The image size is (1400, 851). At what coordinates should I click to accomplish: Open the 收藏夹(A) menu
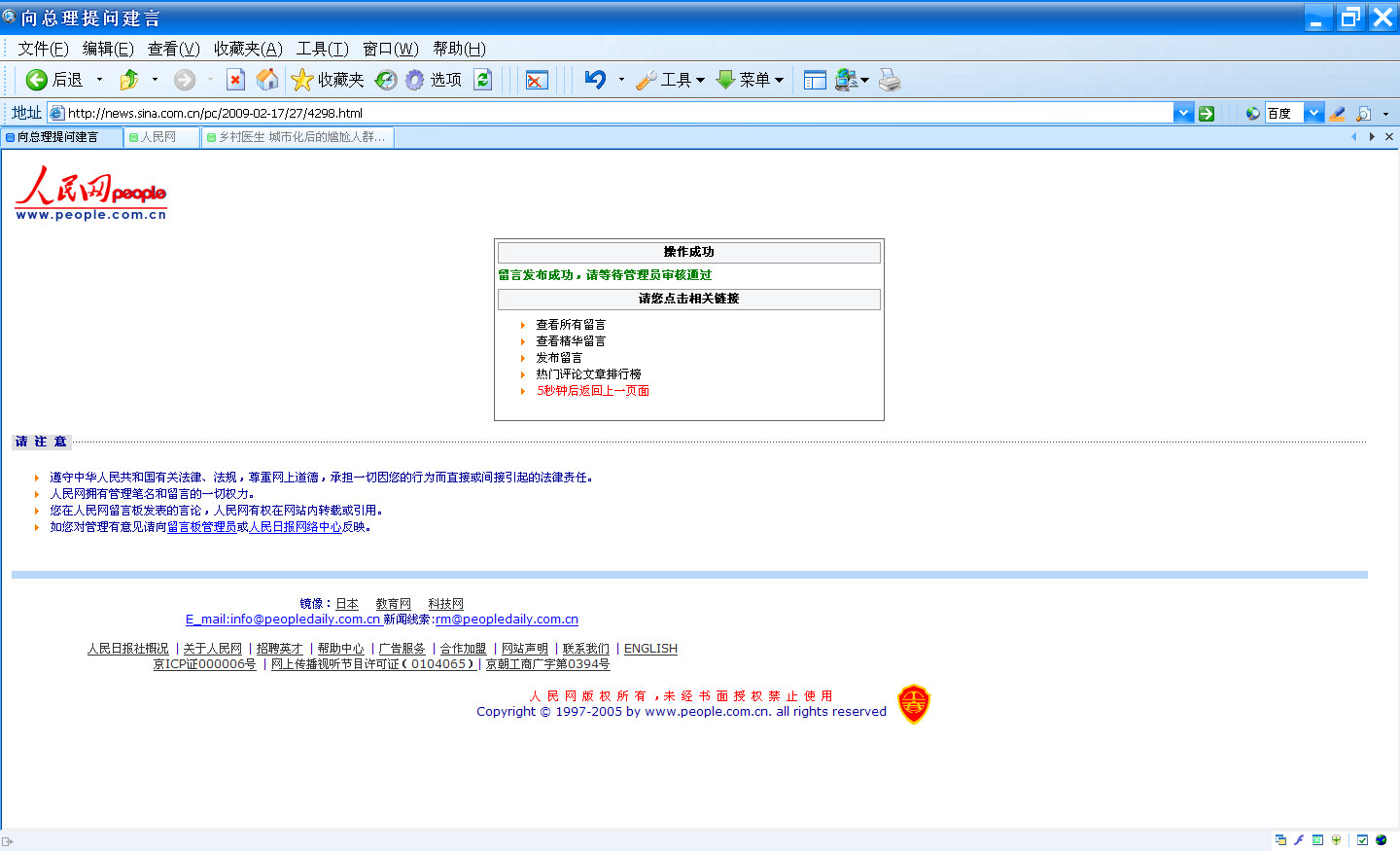pyautogui.click(x=248, y=49)
